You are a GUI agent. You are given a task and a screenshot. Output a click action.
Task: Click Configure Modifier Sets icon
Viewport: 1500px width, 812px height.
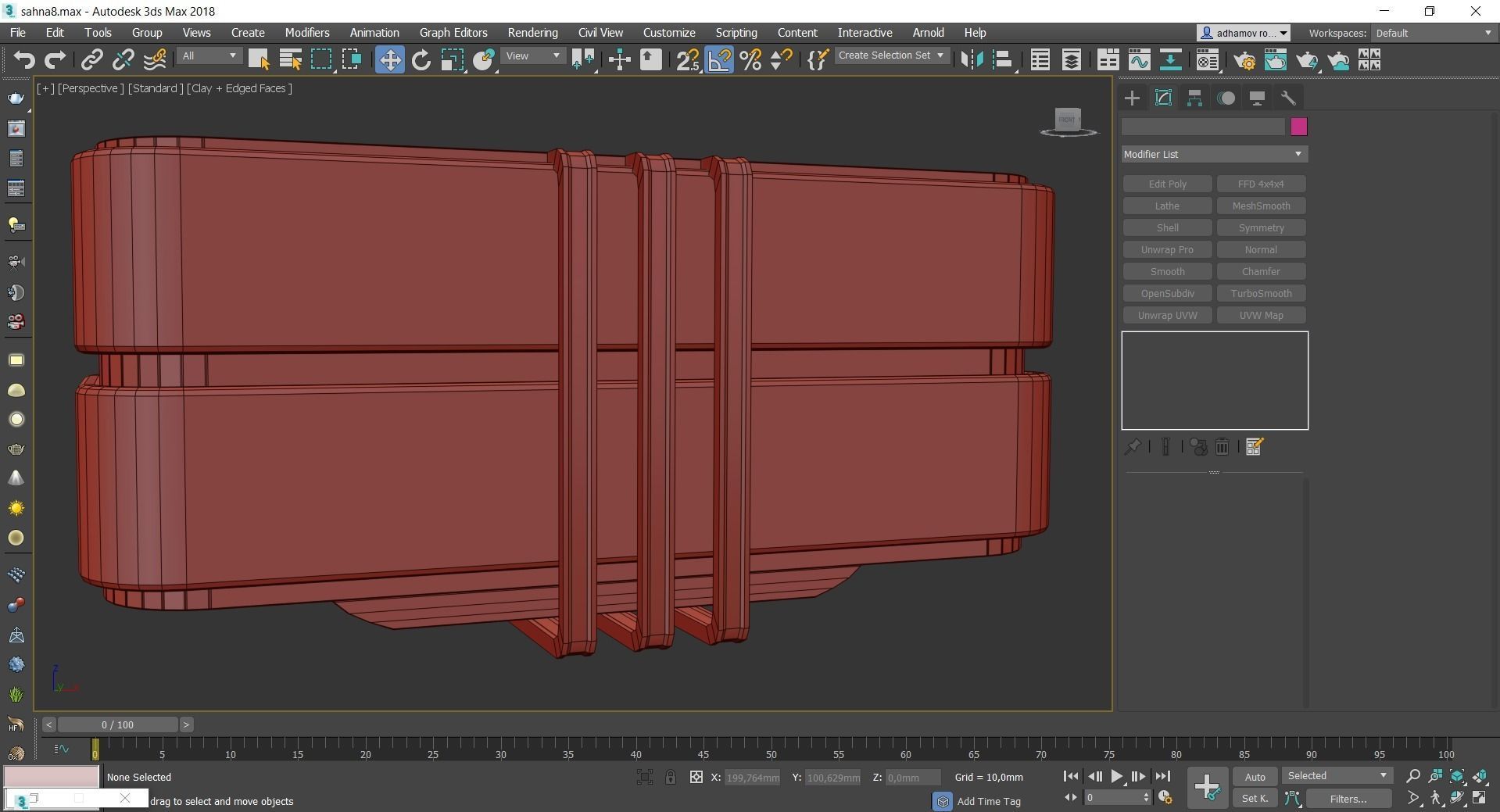[1254, 446]
